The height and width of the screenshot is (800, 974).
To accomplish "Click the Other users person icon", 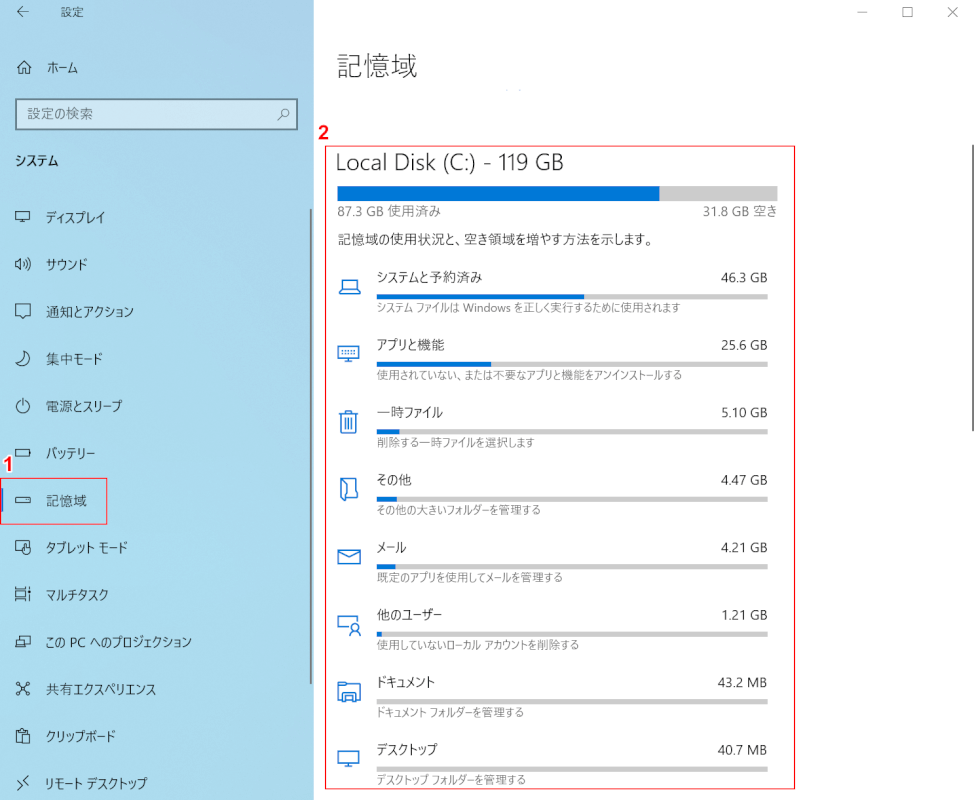I will tap(349, 625).
